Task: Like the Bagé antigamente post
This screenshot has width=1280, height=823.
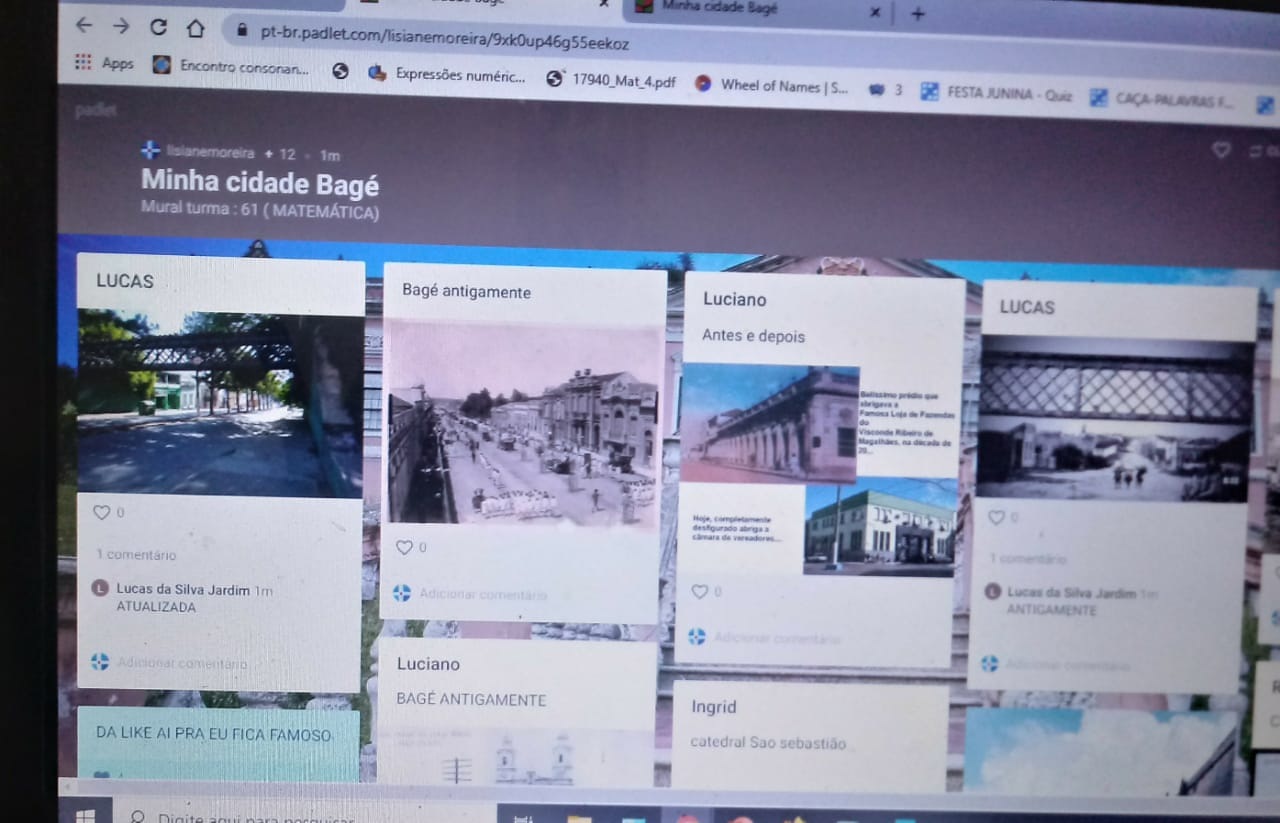Action: click(404, 547)
